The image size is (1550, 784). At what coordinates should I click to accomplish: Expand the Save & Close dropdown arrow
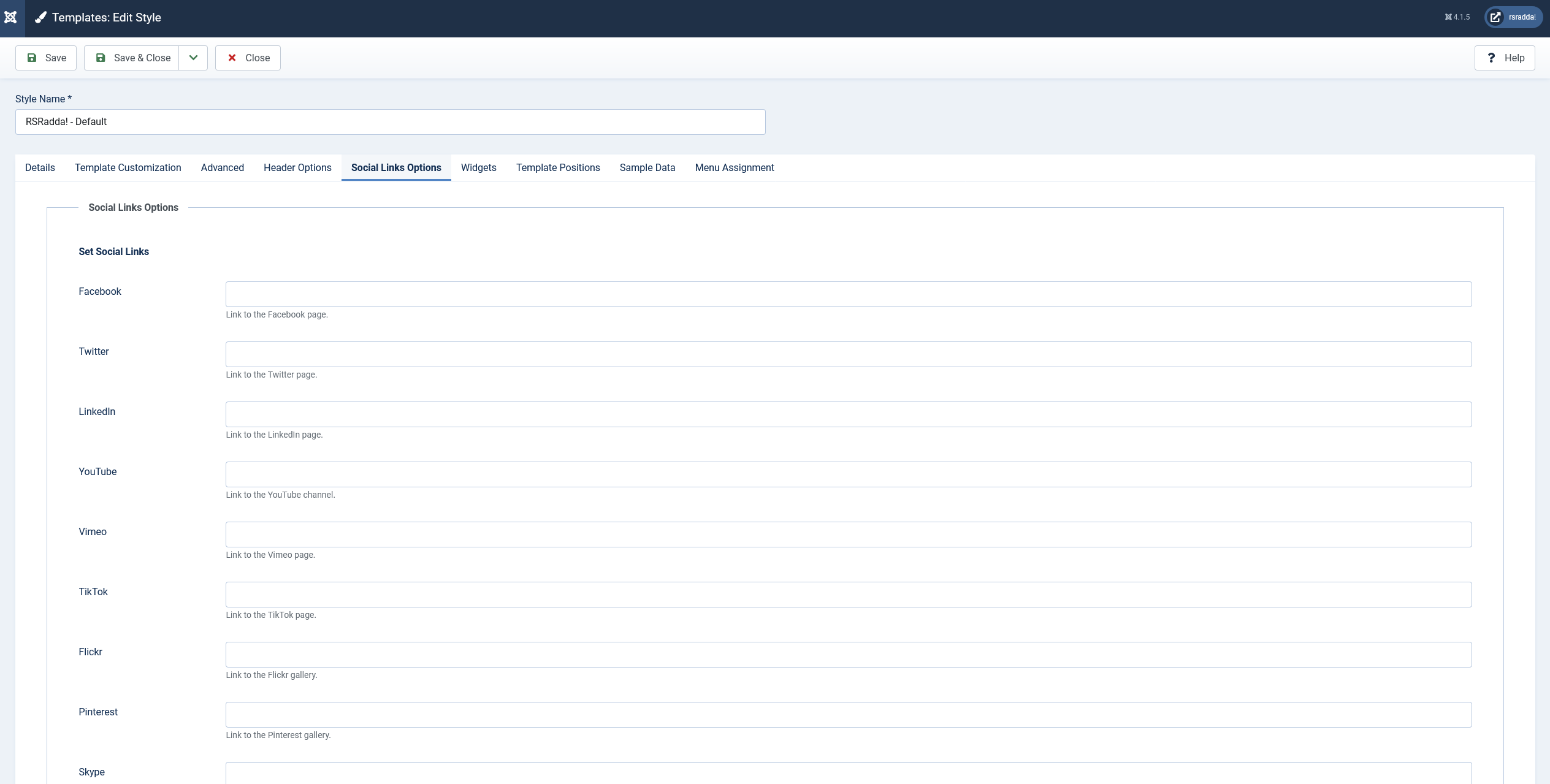pos(193,58)
